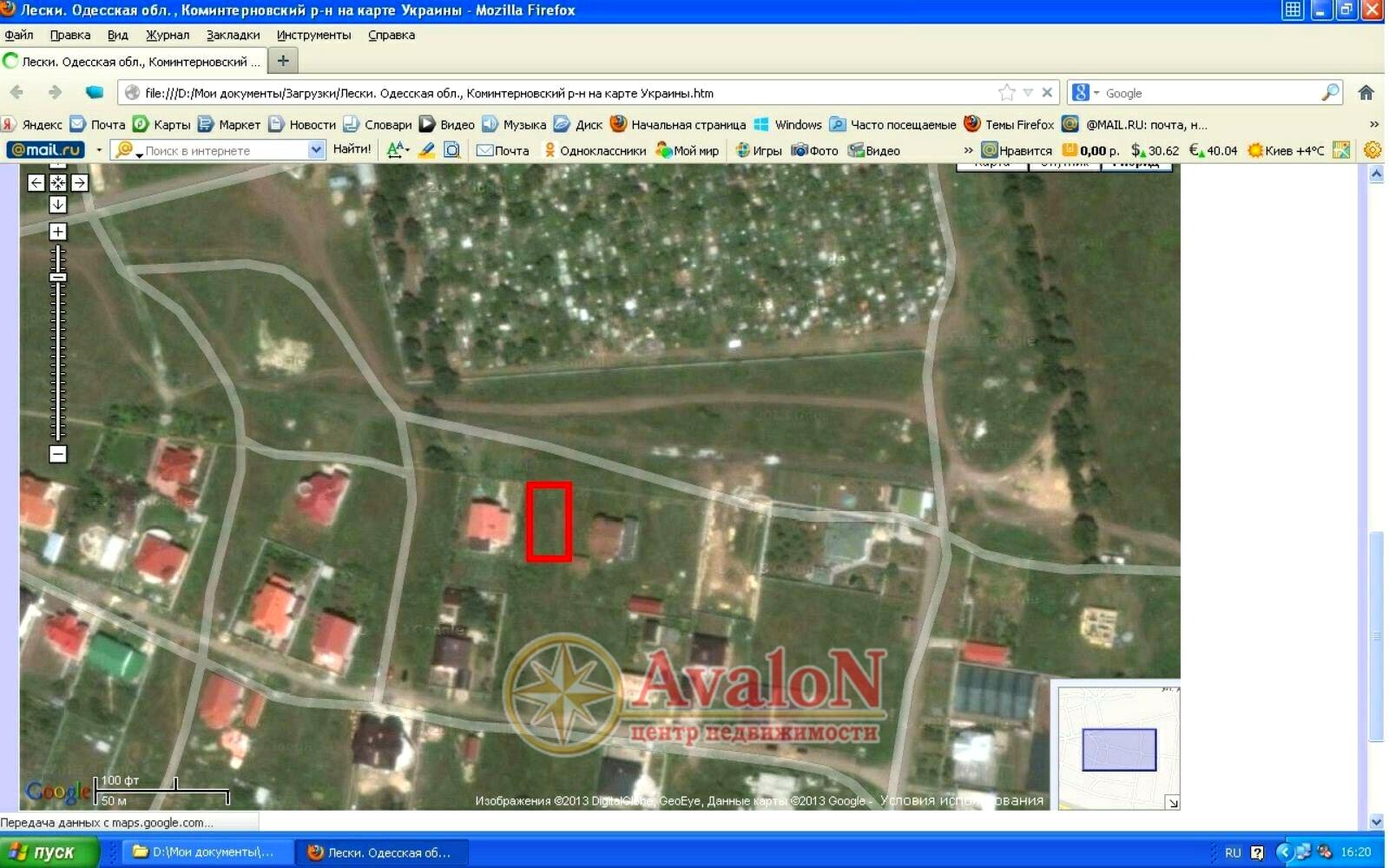Show more bookmarks with the overflow chevron

(x=1374, y=124)
